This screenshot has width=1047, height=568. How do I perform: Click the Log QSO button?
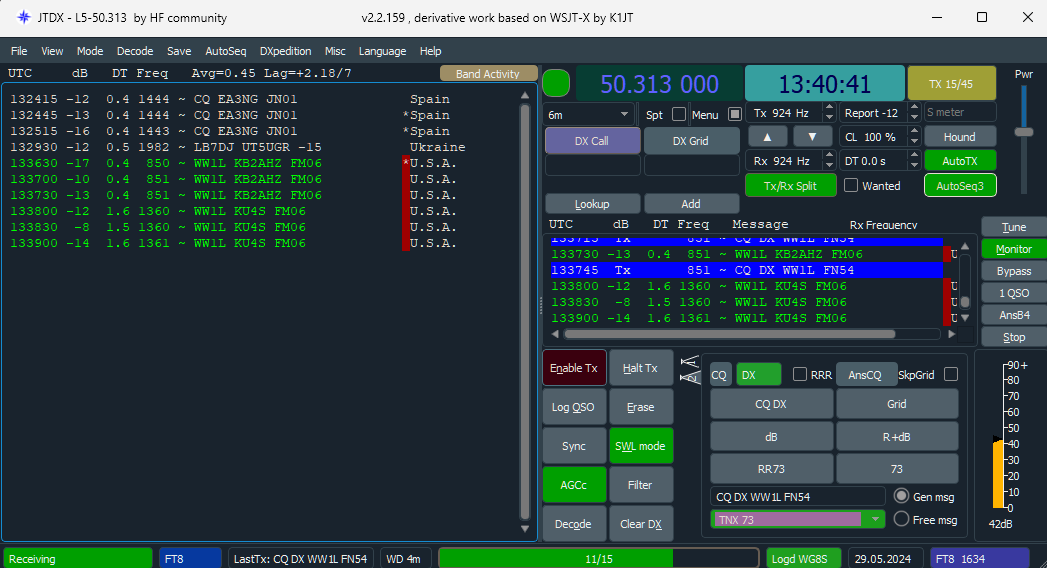tap(574, 407)
